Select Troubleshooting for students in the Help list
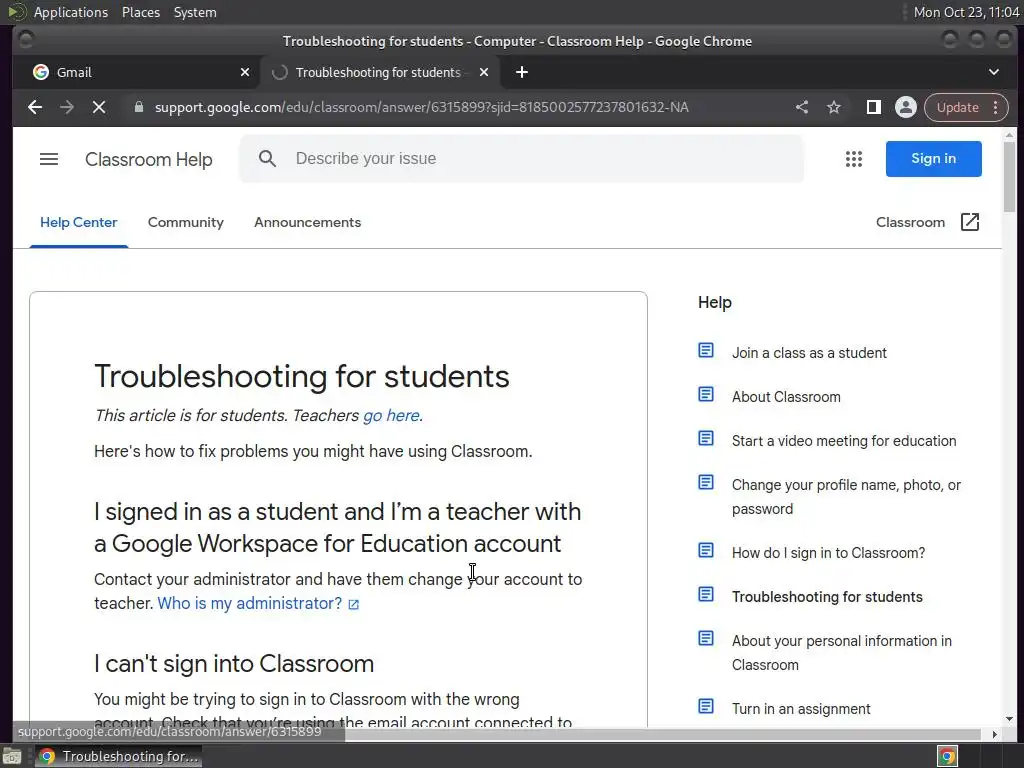The width and height of the screenshot is (1024, 768). 827,597
